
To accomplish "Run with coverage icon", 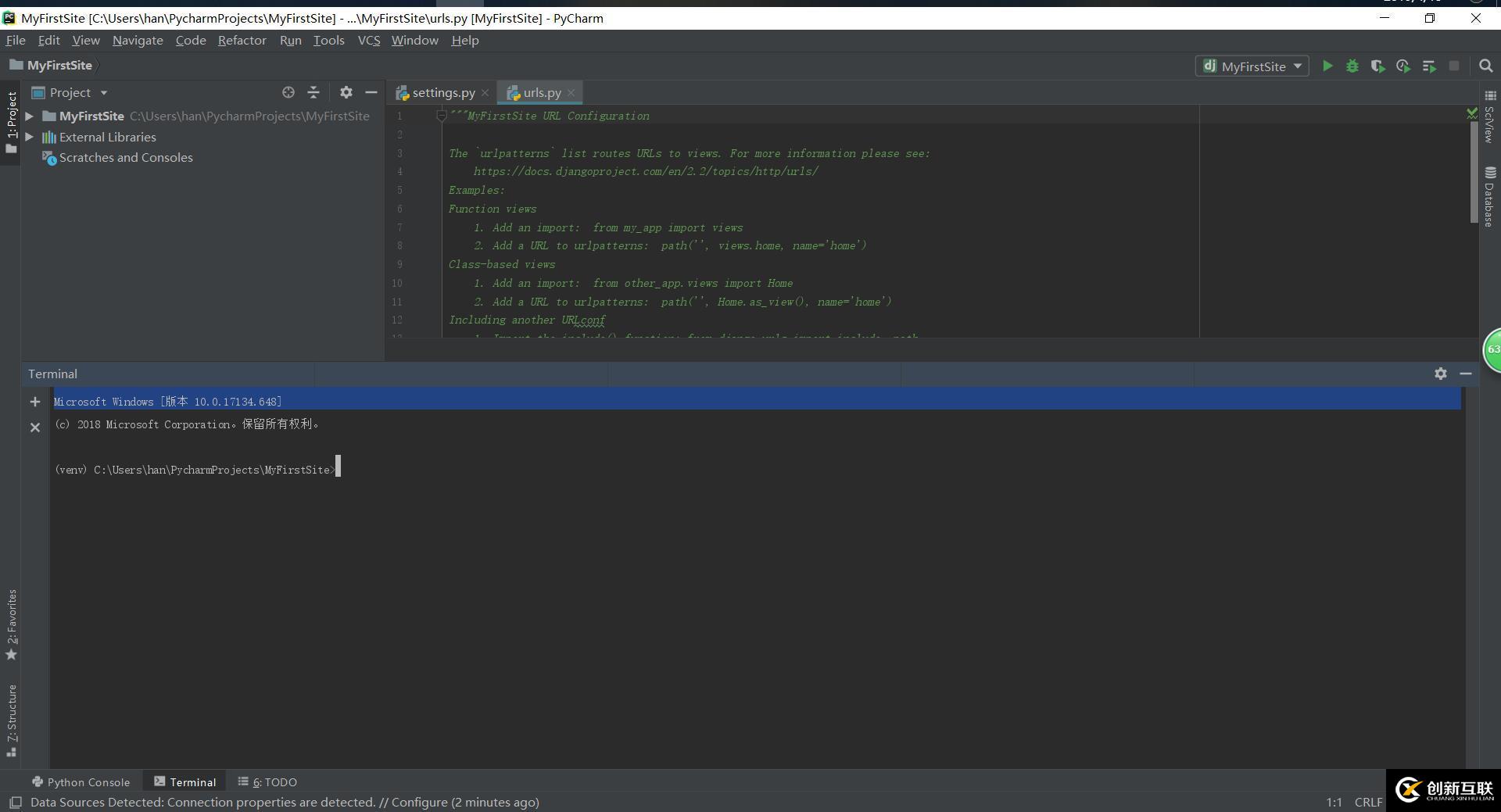I will pyautogui.click(x=1377, y=66).
